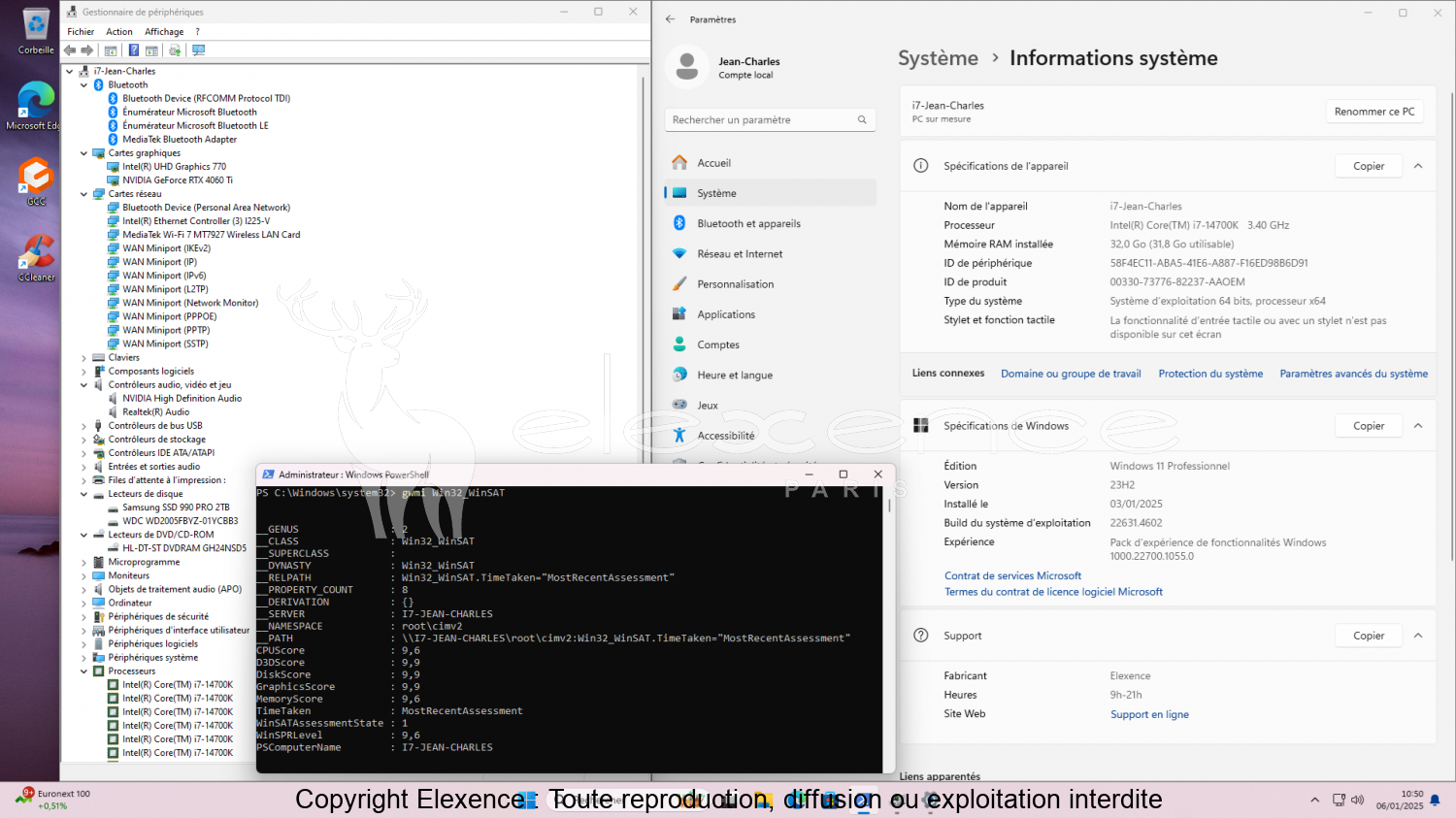
Task: Open the Jean-Charles account avatar
Action: pyautogui.click(x=687, y=67)
